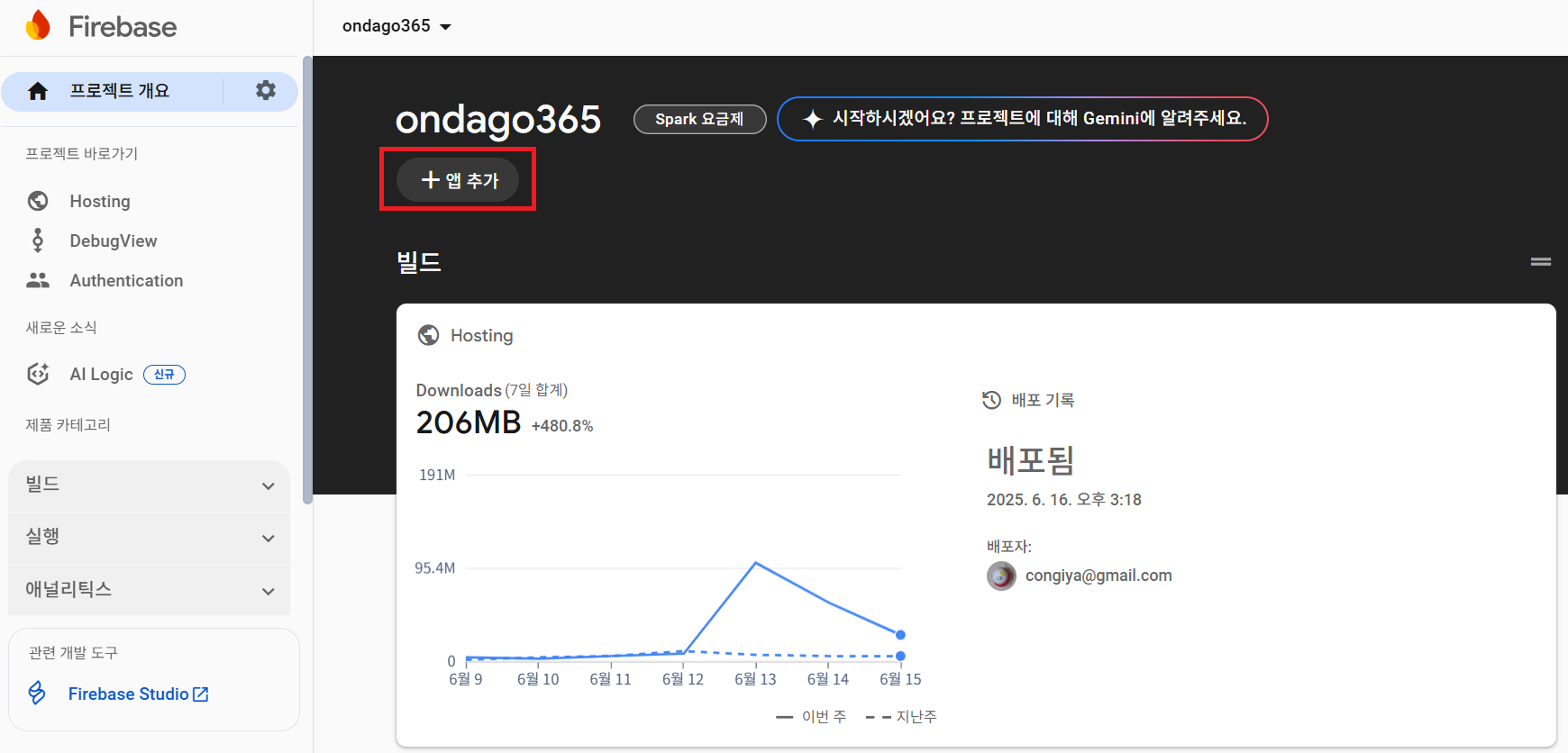Click the Firebase Studio logo icon
This screenshot has width=1568, height=753.
(x=37, y=693)
